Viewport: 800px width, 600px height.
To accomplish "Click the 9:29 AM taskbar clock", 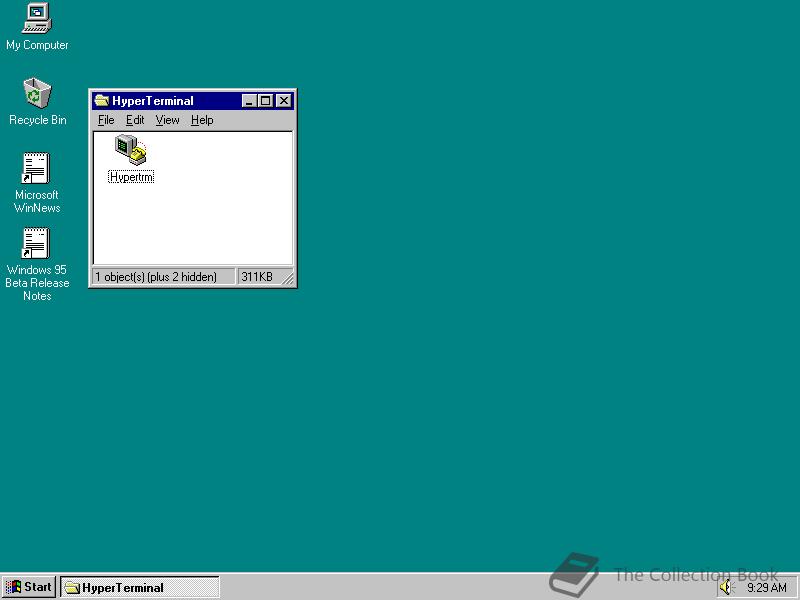I will (766, 588).
